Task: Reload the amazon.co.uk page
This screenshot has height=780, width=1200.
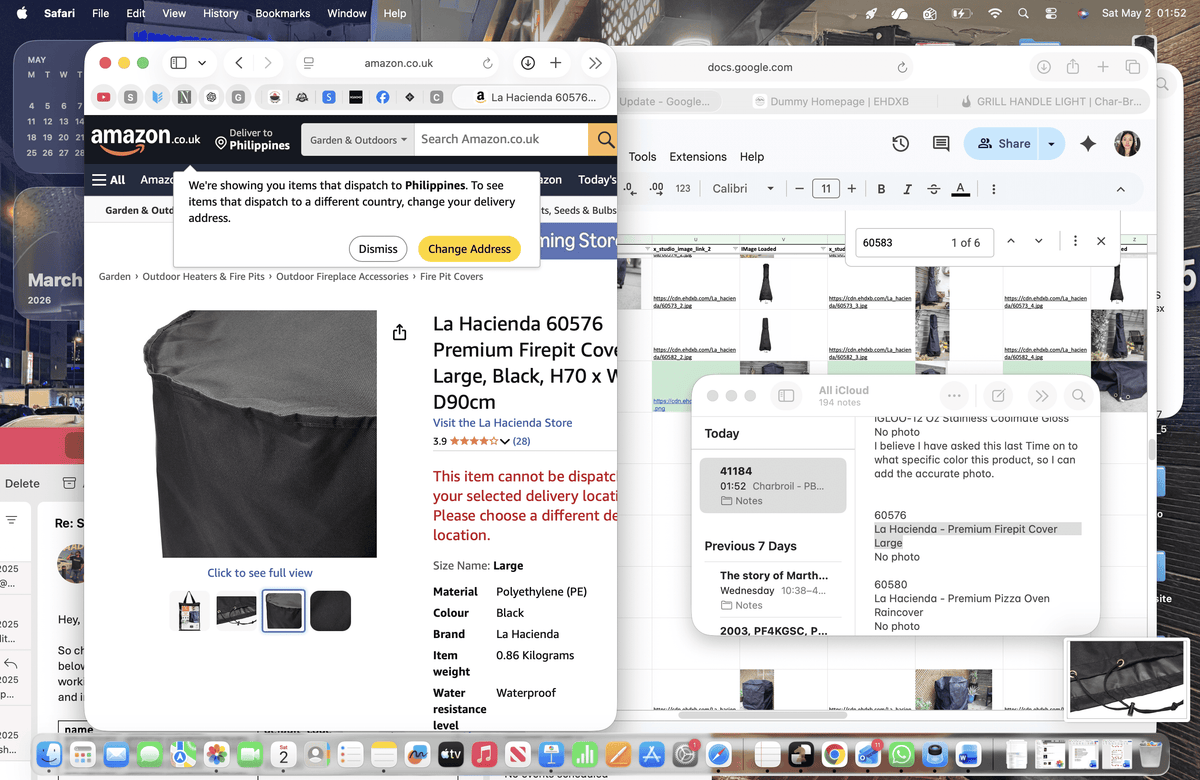Action: coord(488,63)
